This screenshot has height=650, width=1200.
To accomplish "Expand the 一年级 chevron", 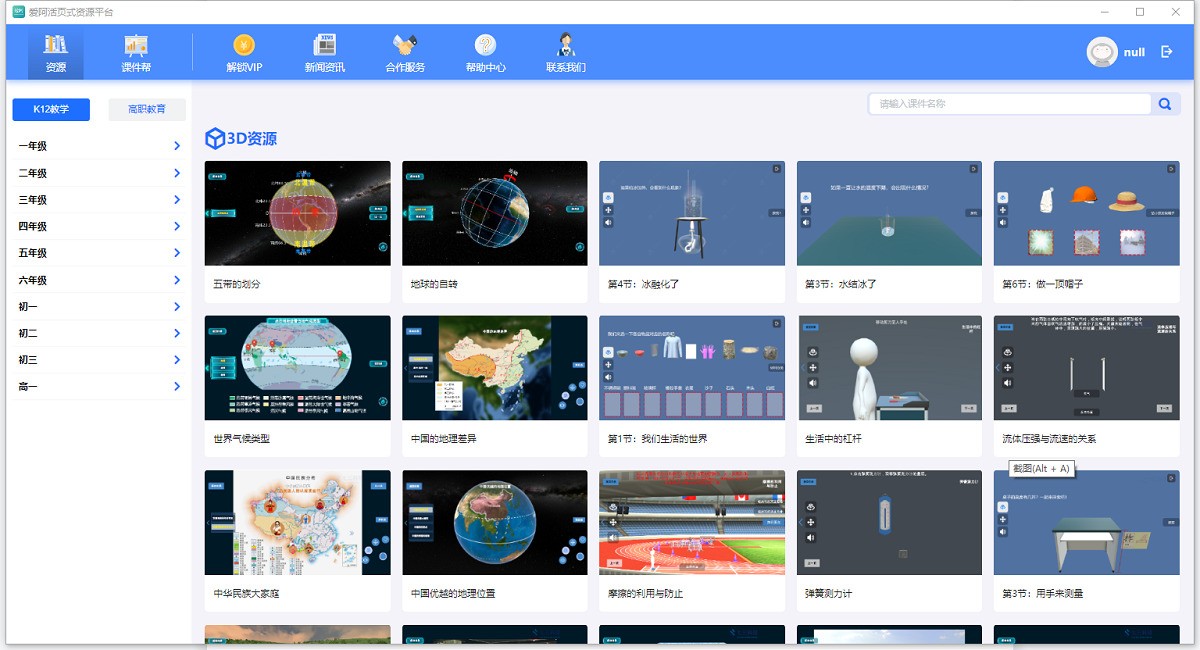I will (177, 146).
